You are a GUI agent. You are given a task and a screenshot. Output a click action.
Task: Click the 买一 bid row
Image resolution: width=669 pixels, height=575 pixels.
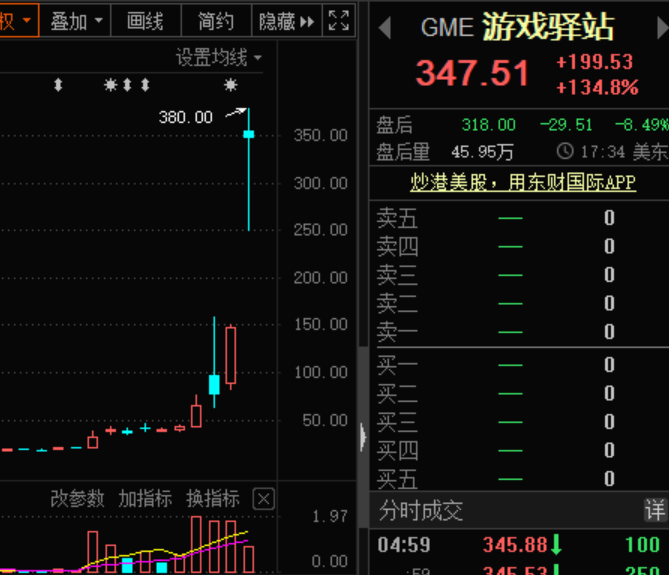click(519, 365)
